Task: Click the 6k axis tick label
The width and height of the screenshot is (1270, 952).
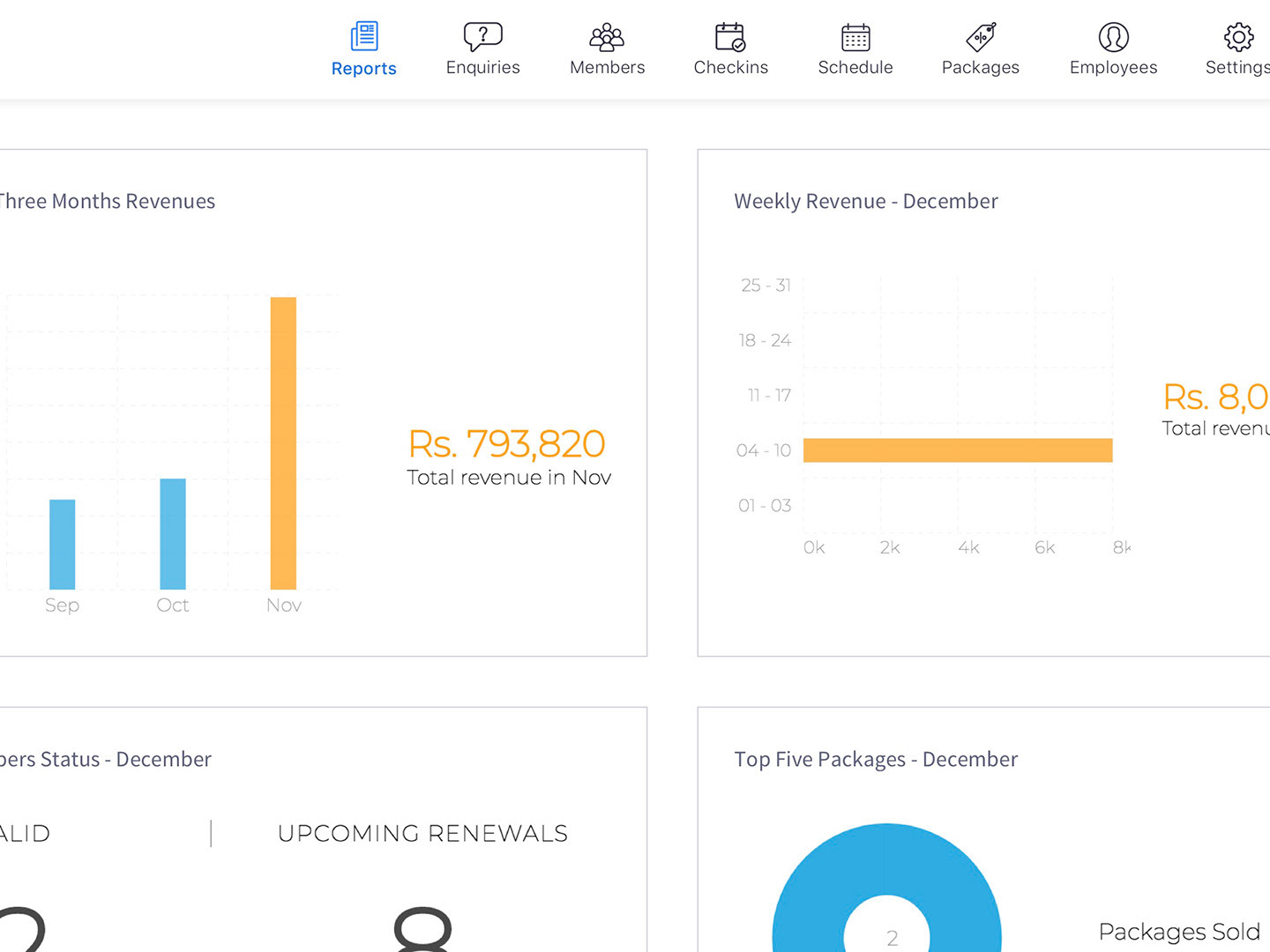Action: coord(1044,547)
